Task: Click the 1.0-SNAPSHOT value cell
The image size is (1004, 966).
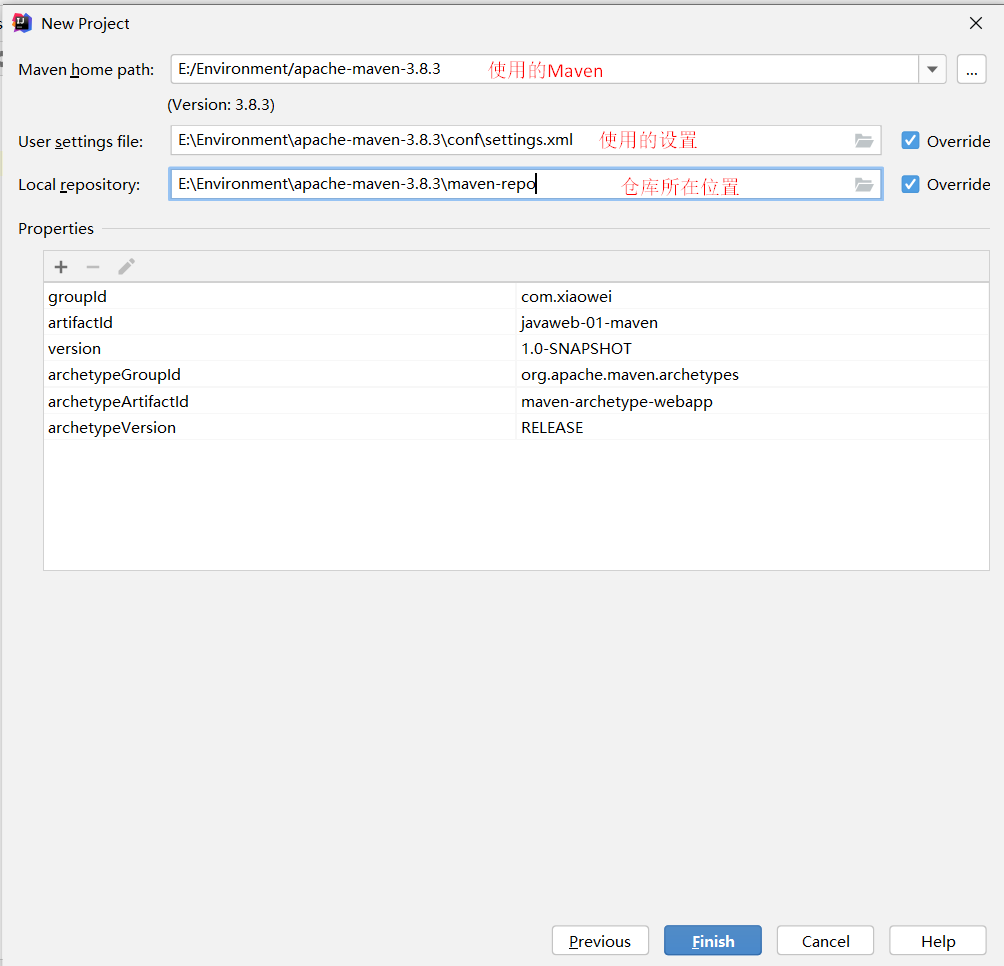Action: click(x=752, y=349)
